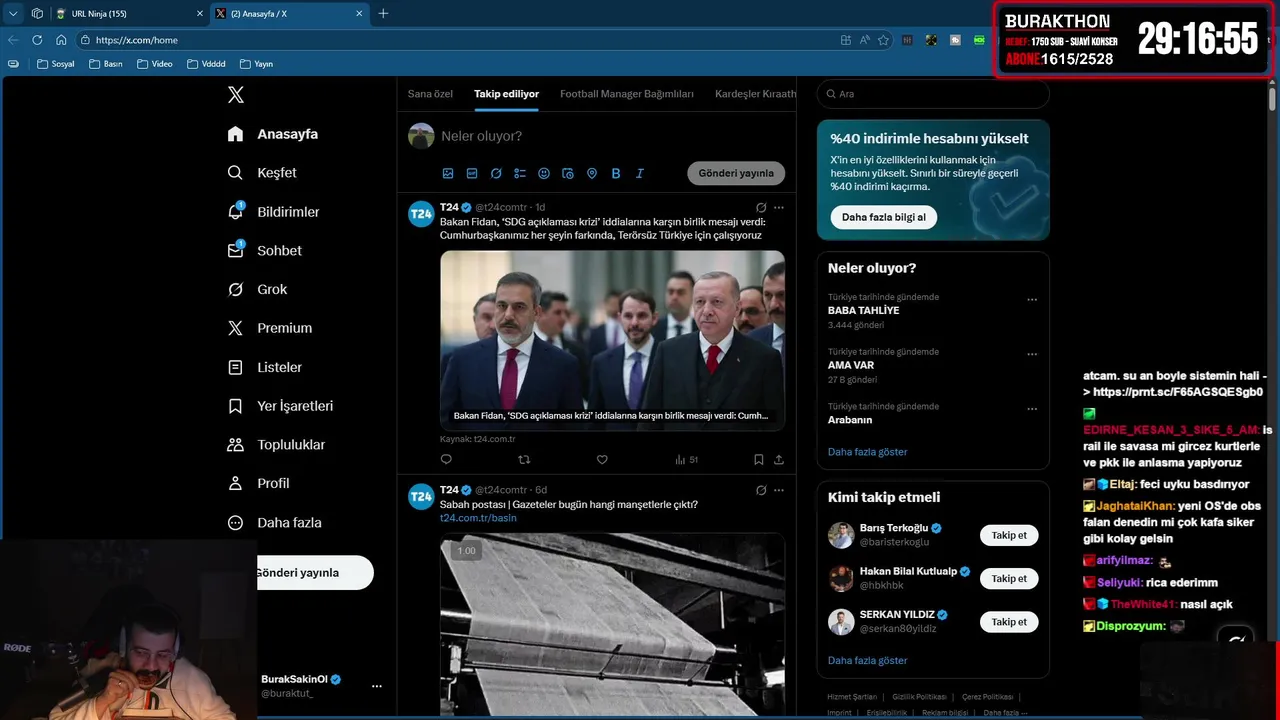Open the Yayın bookmarks folder
The height and width of the screenshot is (720, 1280).
(x=256, y=64)
